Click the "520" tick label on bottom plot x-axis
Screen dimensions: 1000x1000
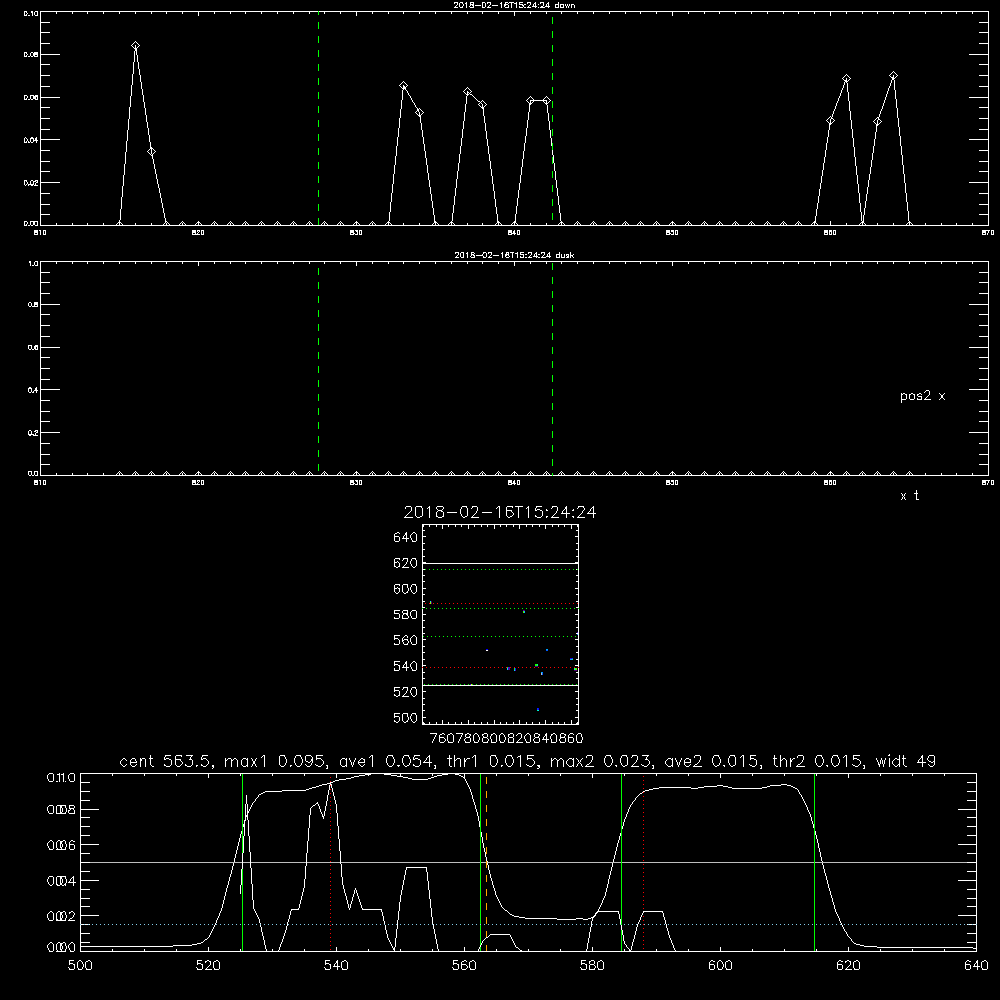[x=208, y=966]
